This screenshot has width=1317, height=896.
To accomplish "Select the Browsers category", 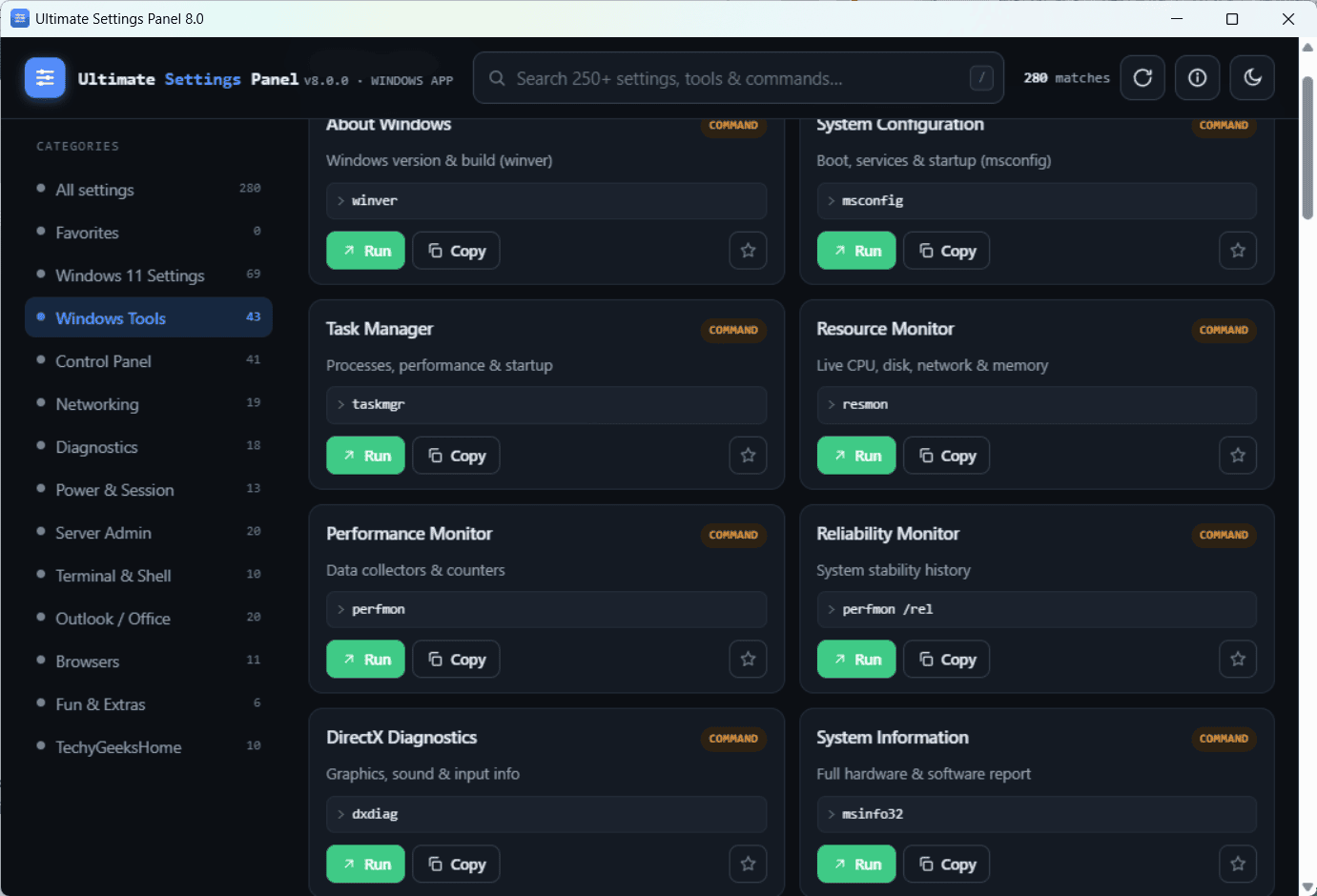I will [x=149, y=662].
